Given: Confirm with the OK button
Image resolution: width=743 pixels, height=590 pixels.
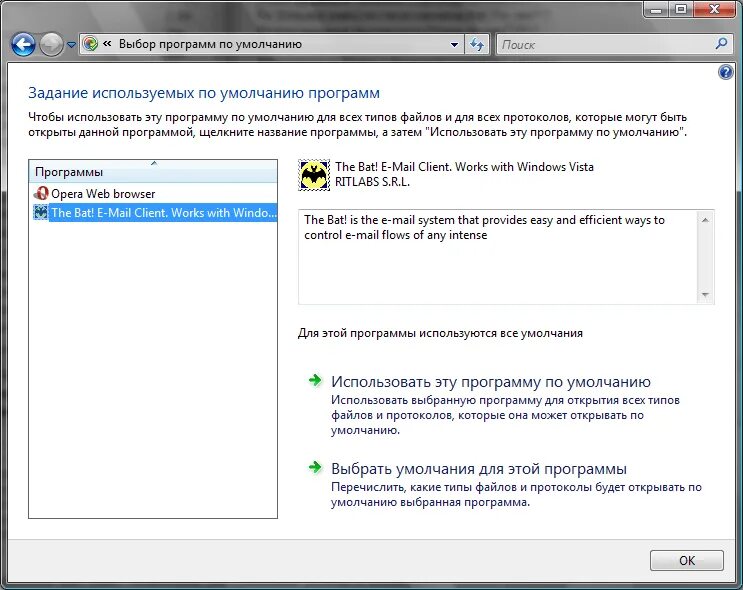Looking at the screenshot, I should pyautogui.click(x=687, y=561).
